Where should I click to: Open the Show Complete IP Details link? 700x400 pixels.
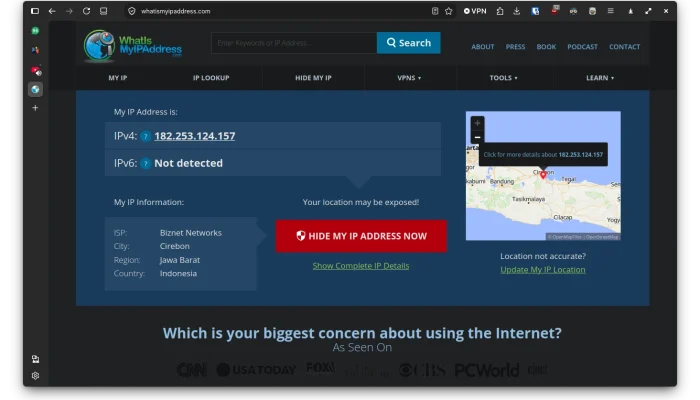(361, 266)
